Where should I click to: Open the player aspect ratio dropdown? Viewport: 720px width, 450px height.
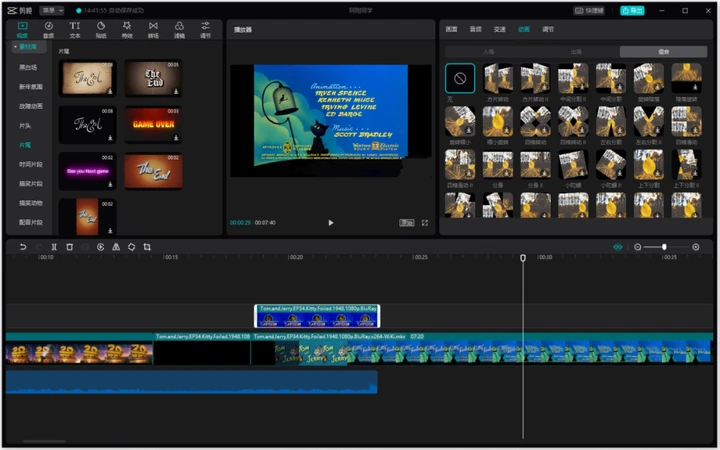tap(407, 223)
